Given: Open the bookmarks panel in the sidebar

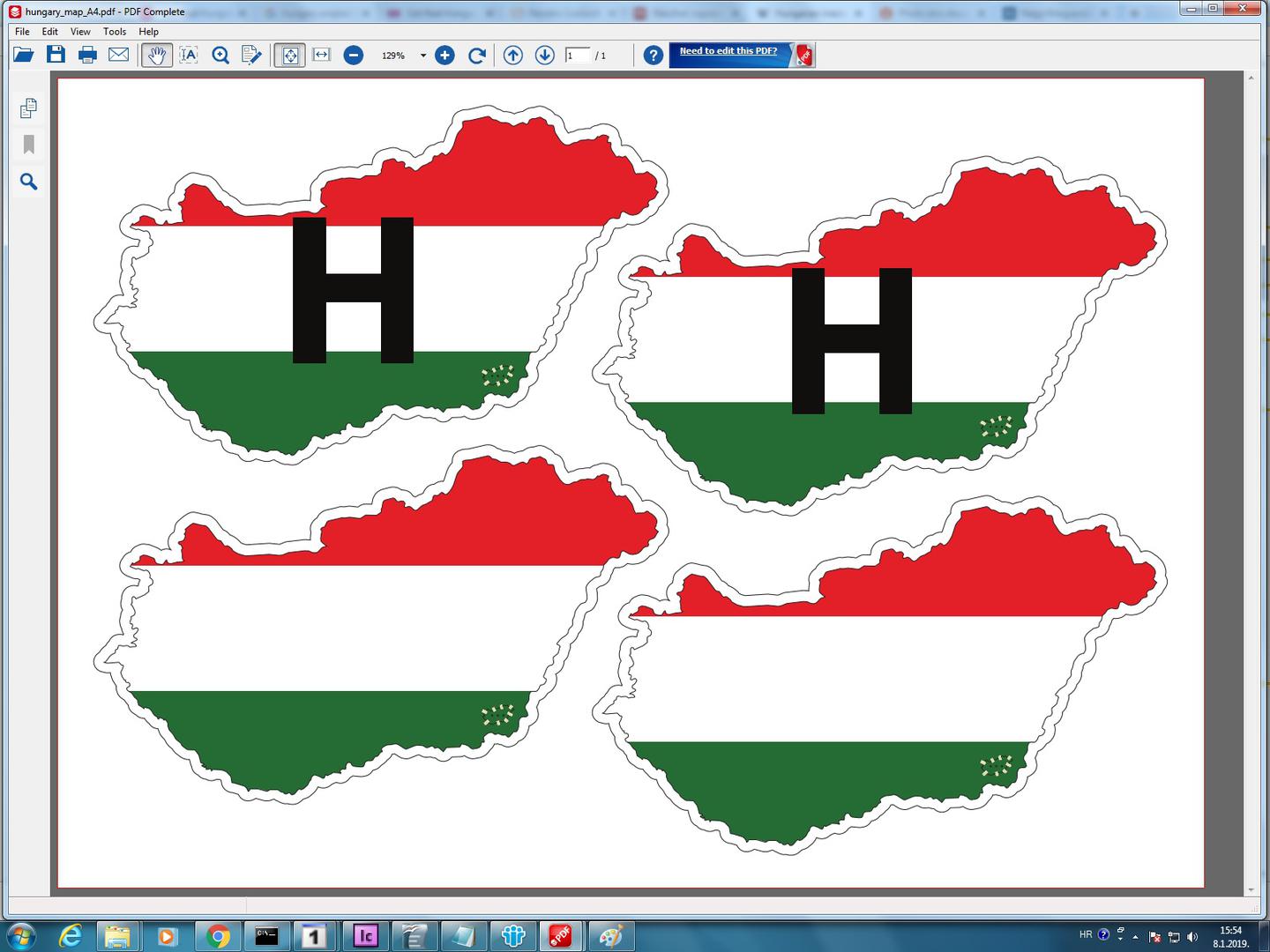Looking at the screenshot, I should (28, 145).
